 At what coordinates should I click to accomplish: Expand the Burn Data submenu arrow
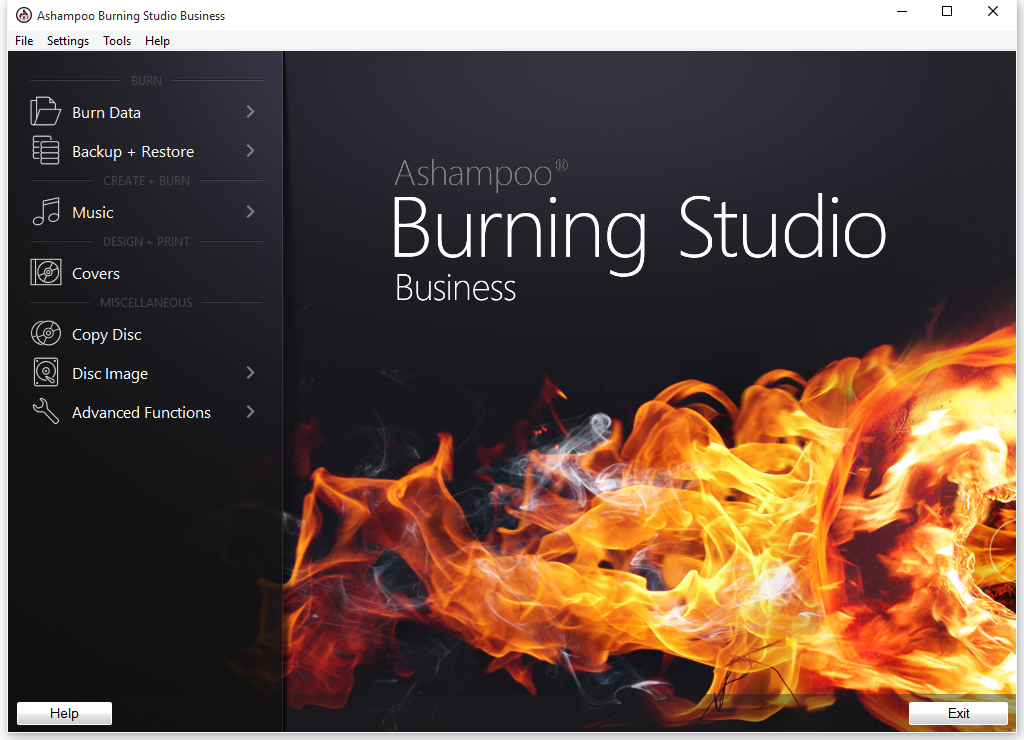pos(250,112)
